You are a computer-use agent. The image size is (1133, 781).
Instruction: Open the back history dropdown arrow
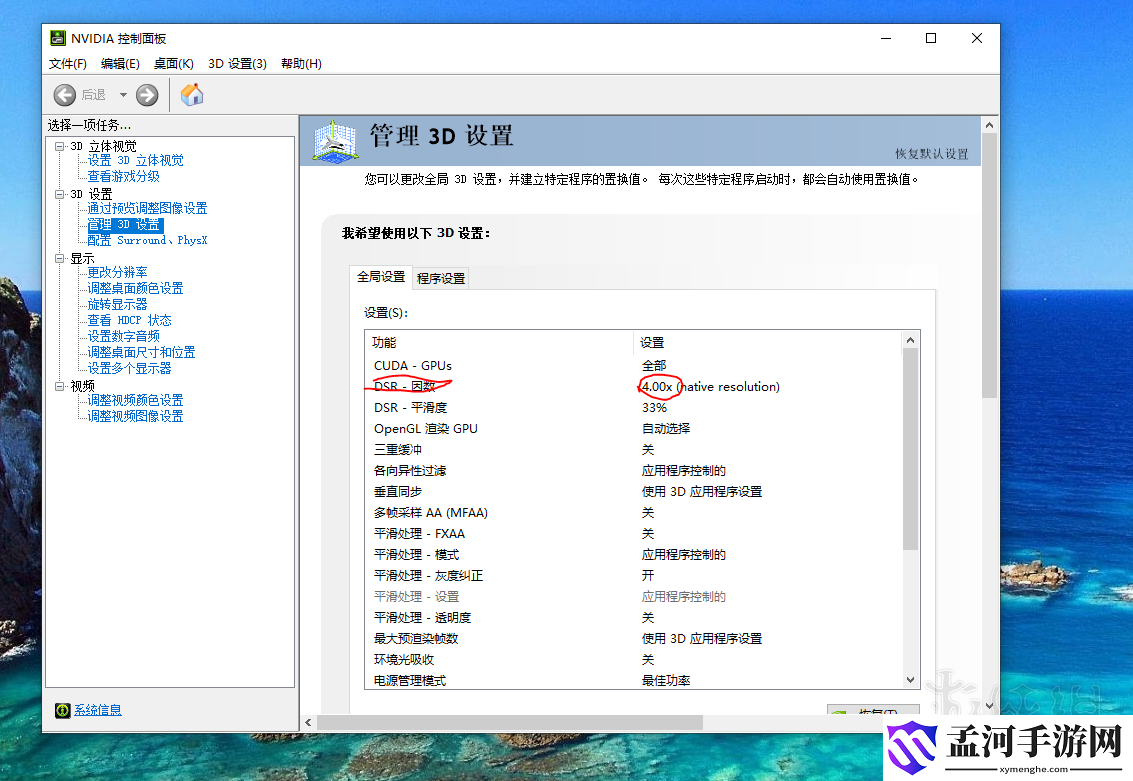click(x=123, y=95)
